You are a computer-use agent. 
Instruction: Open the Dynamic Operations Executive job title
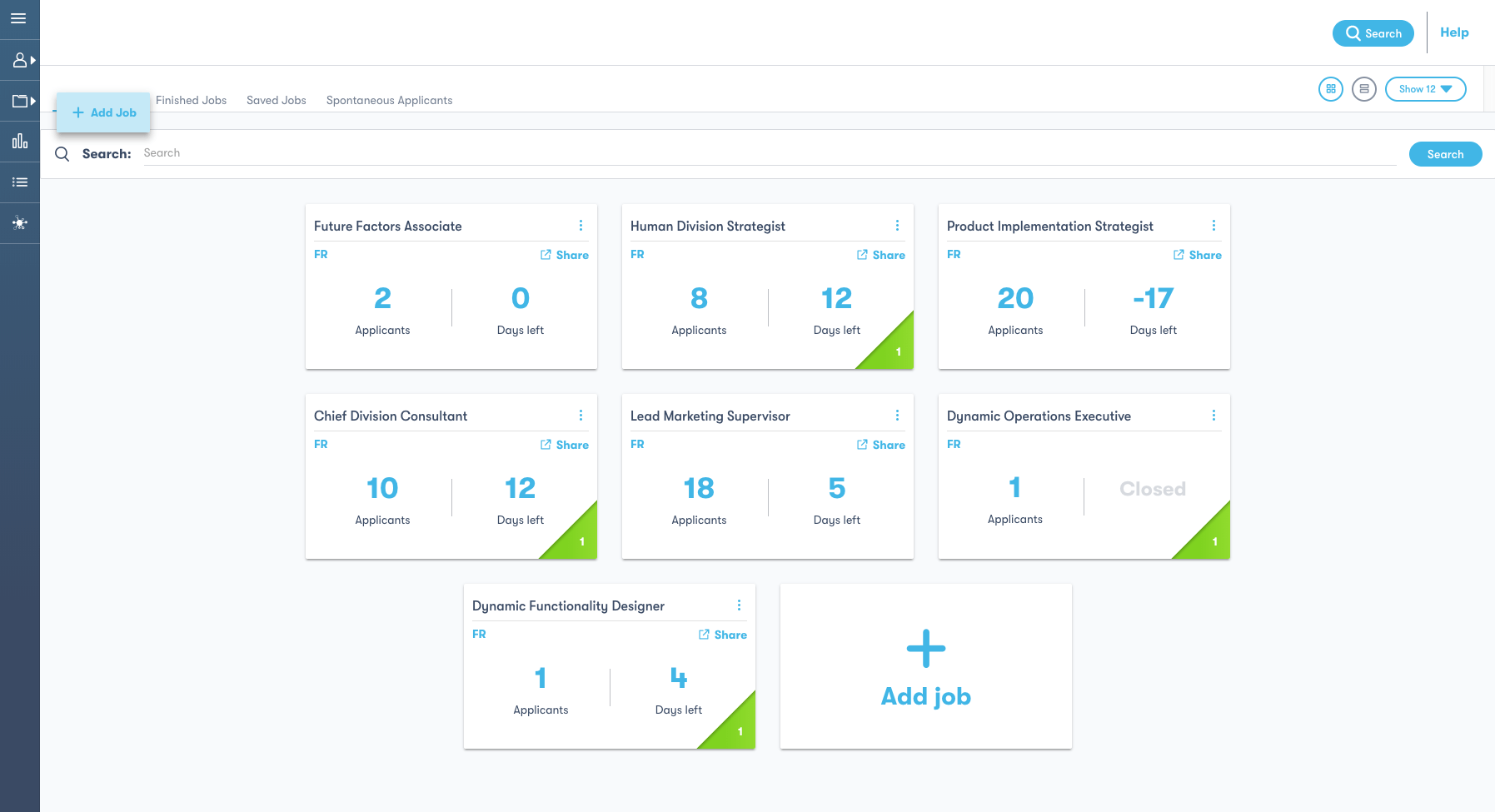pos(1039,416)
